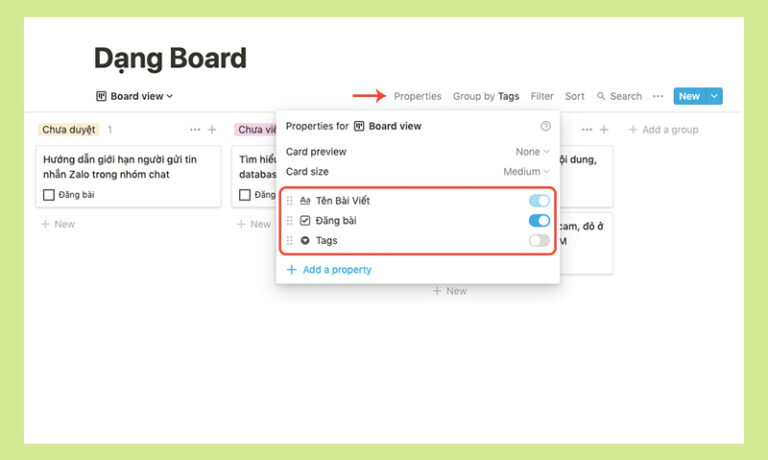This screenshot has width=768, height=460.
Task: Open the Card preview None dropdown
Action: [x=532, y=152]
